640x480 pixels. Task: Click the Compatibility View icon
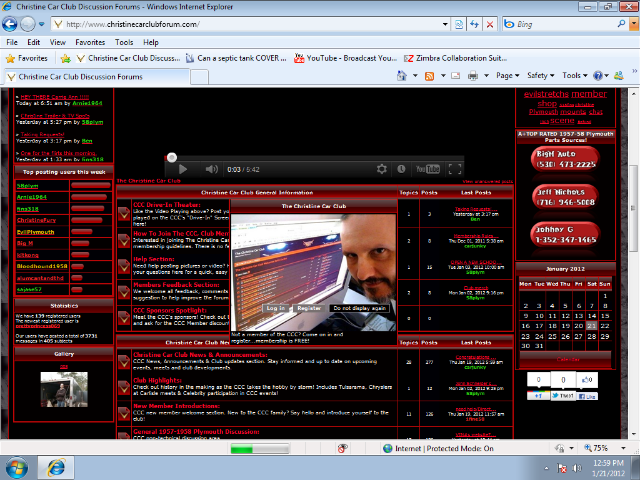[459, 24]
